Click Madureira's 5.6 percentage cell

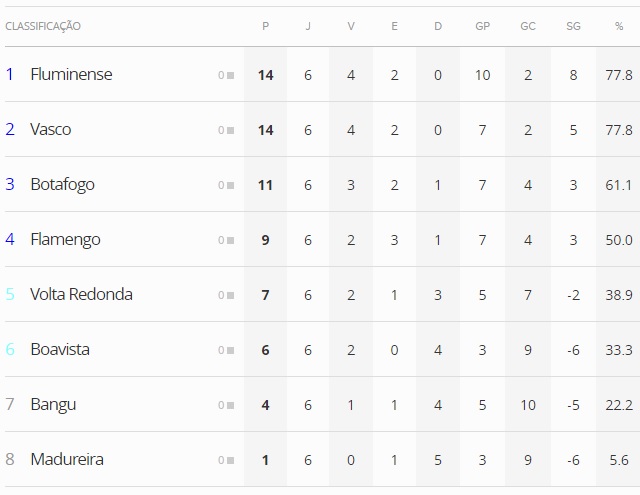point(619,460)
